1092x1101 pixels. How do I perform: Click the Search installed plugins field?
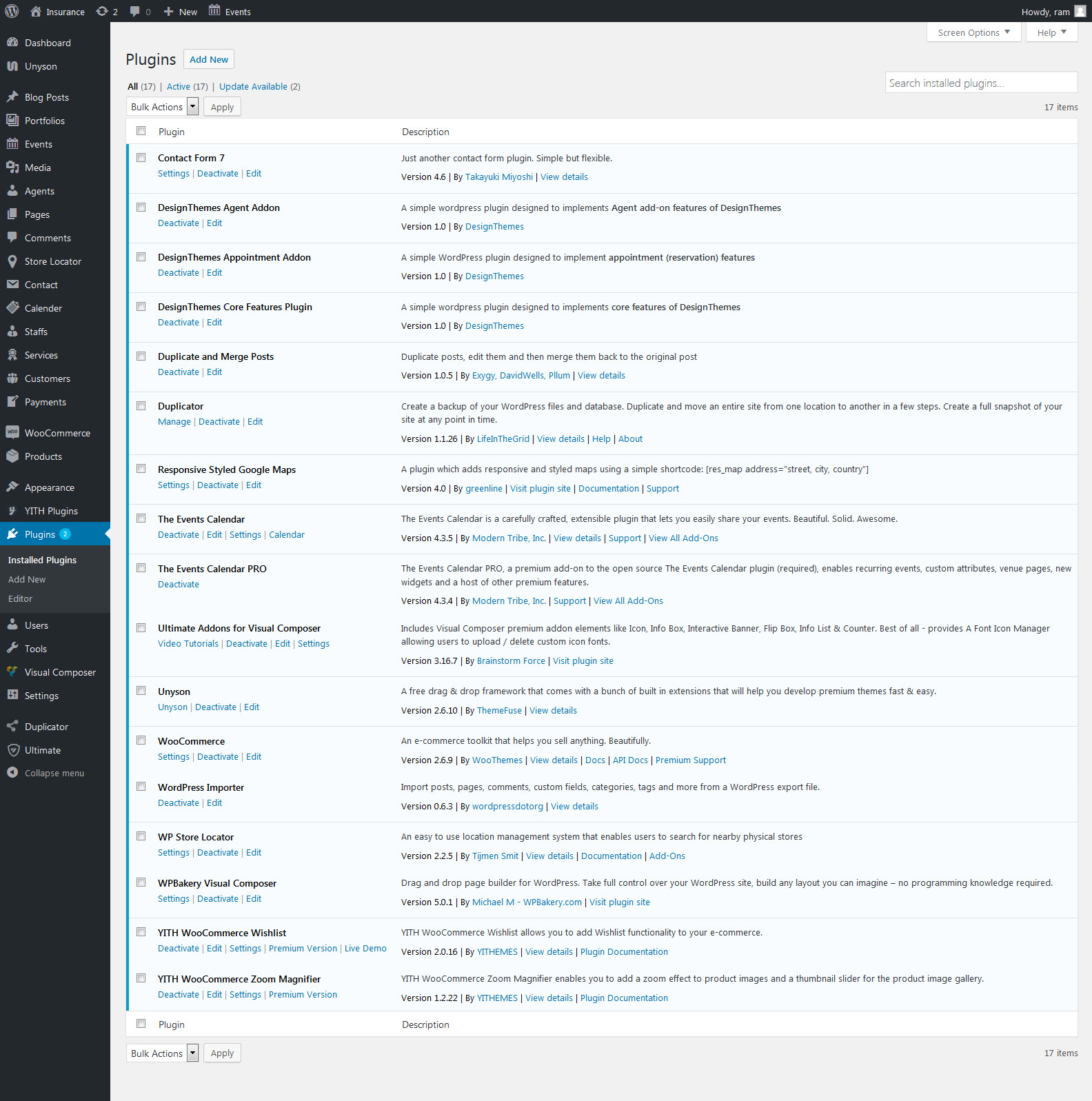click(x=981, y=83)
